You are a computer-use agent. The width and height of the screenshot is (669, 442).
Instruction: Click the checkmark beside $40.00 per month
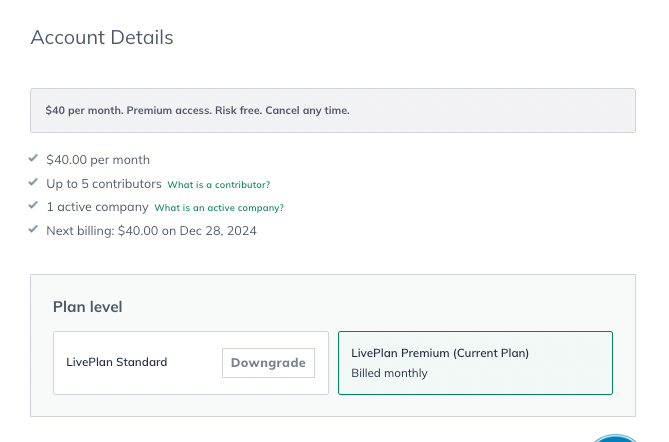pos(34,158)
